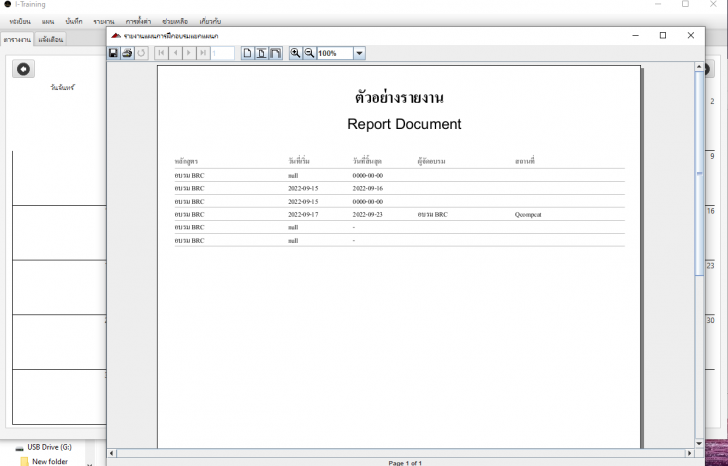
Task: Click the 'Report Document' subtitle
Action: point(404,124)
